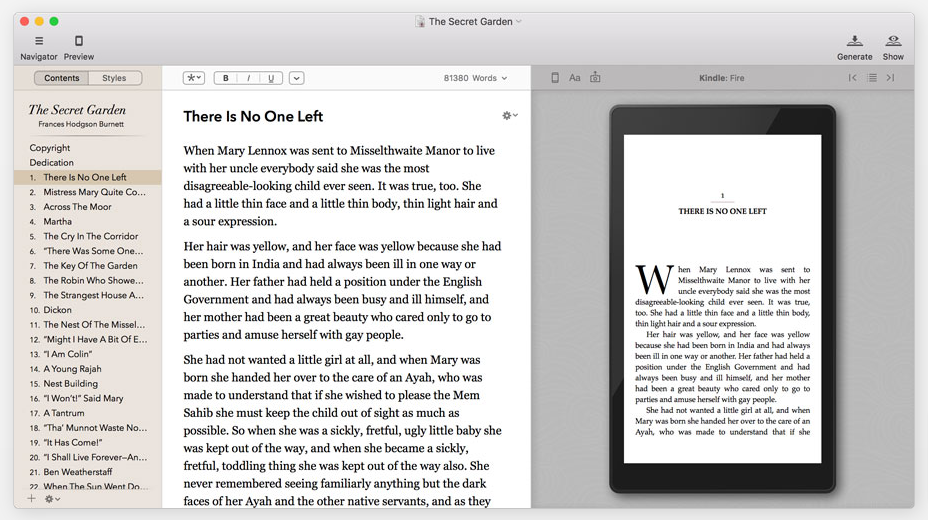Select chapter 'Ben Weatherstaff'
The image size is (928, 520).
coord(88,472)
